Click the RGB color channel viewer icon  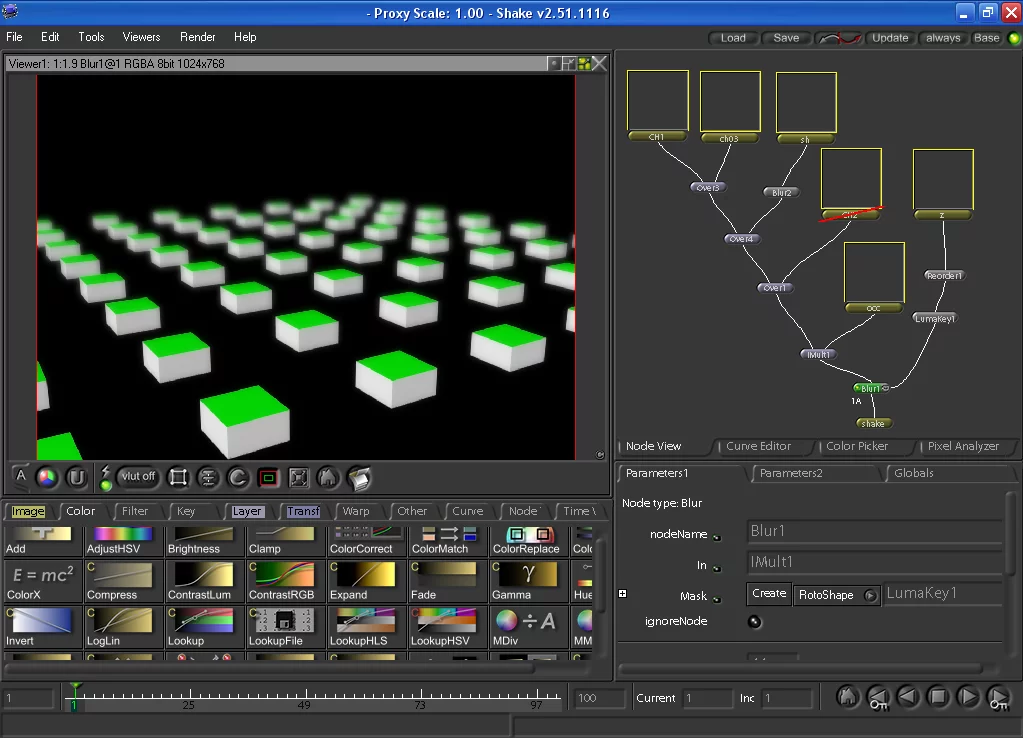point(47,477)
